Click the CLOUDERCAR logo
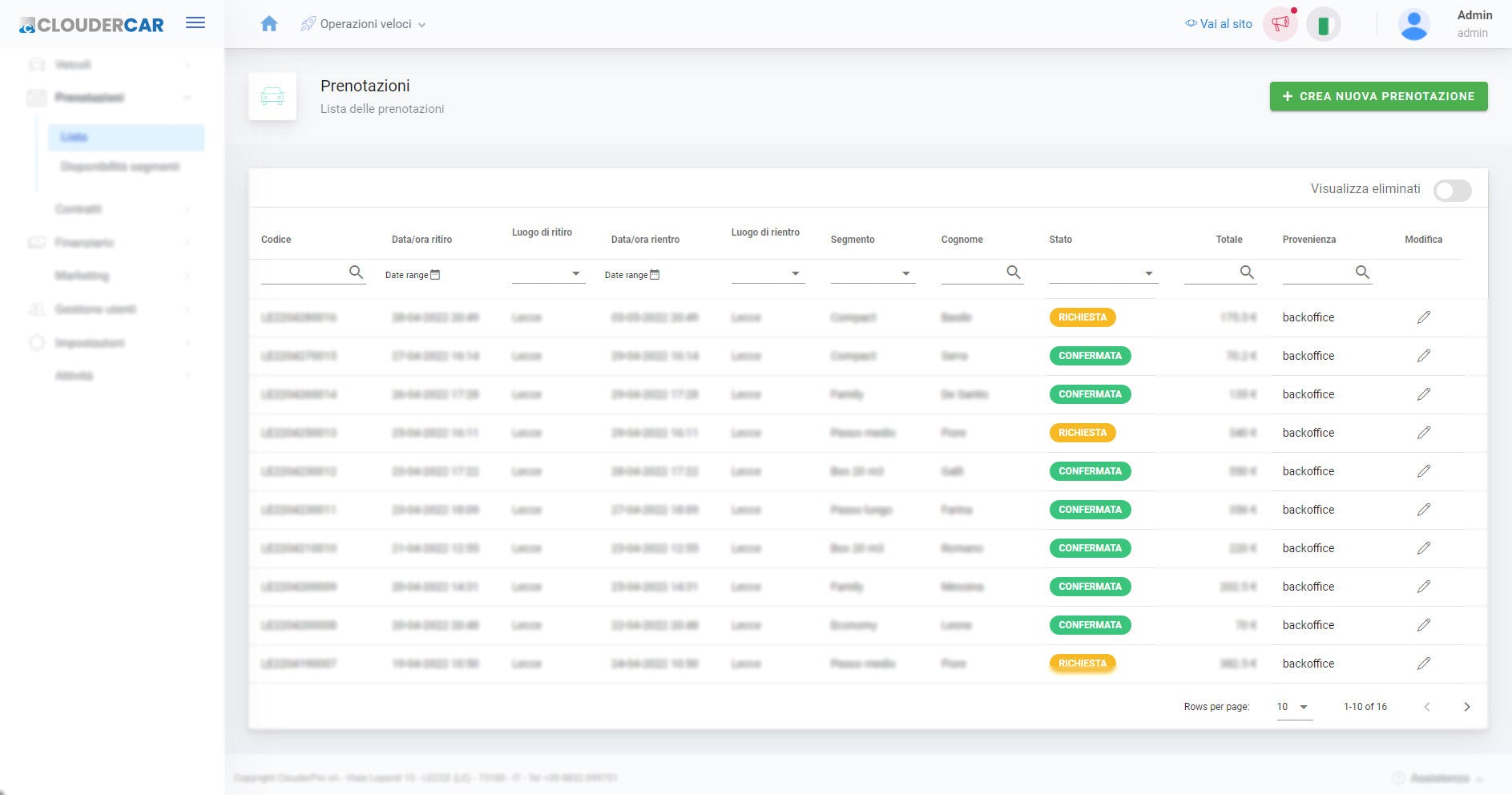 pyautogui.click(x=91, y=24)
